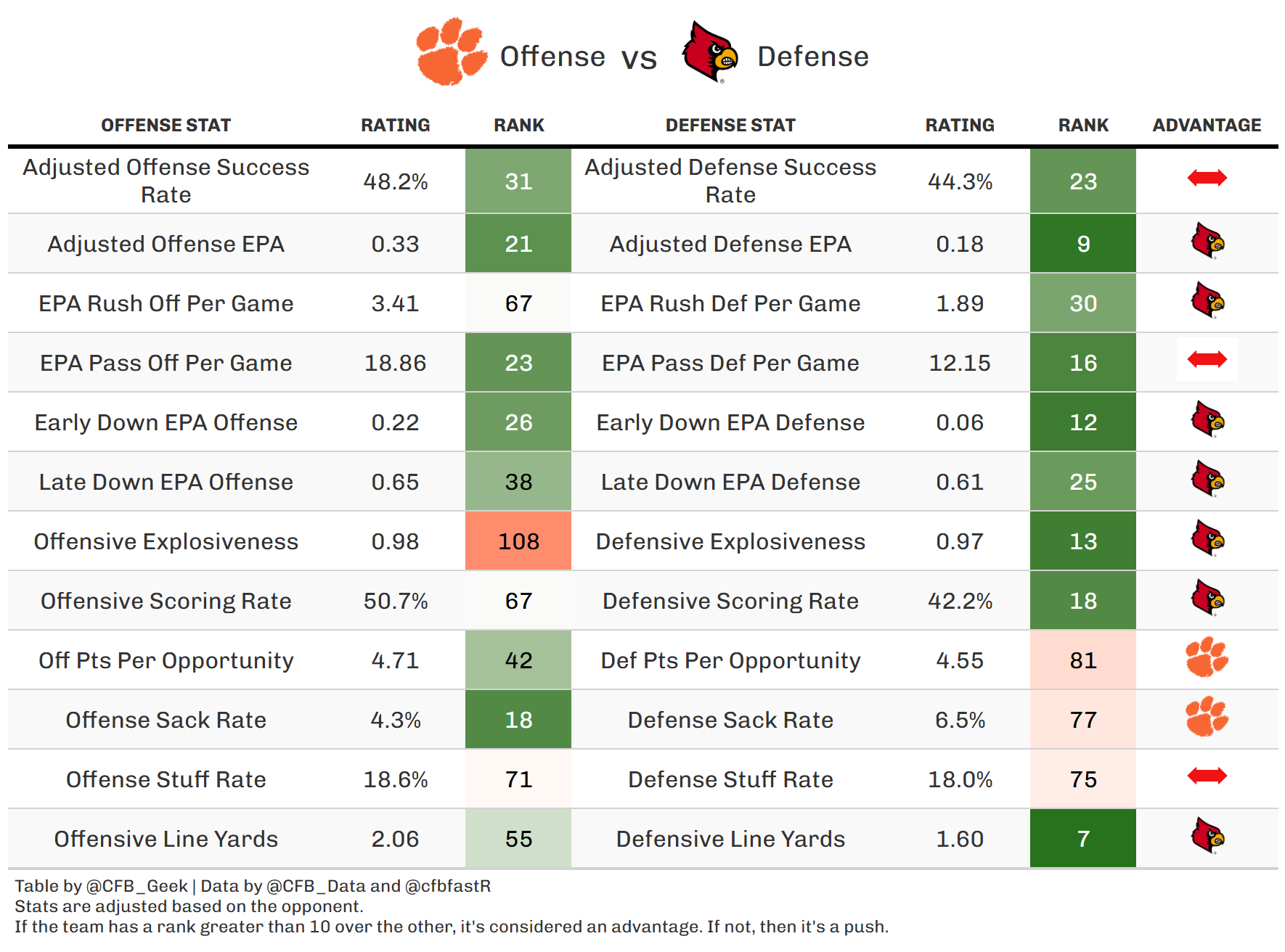The image size is (1285, 952).
Task: Click the ADVANTAGE column header
Action: [x=1207, y=126]
